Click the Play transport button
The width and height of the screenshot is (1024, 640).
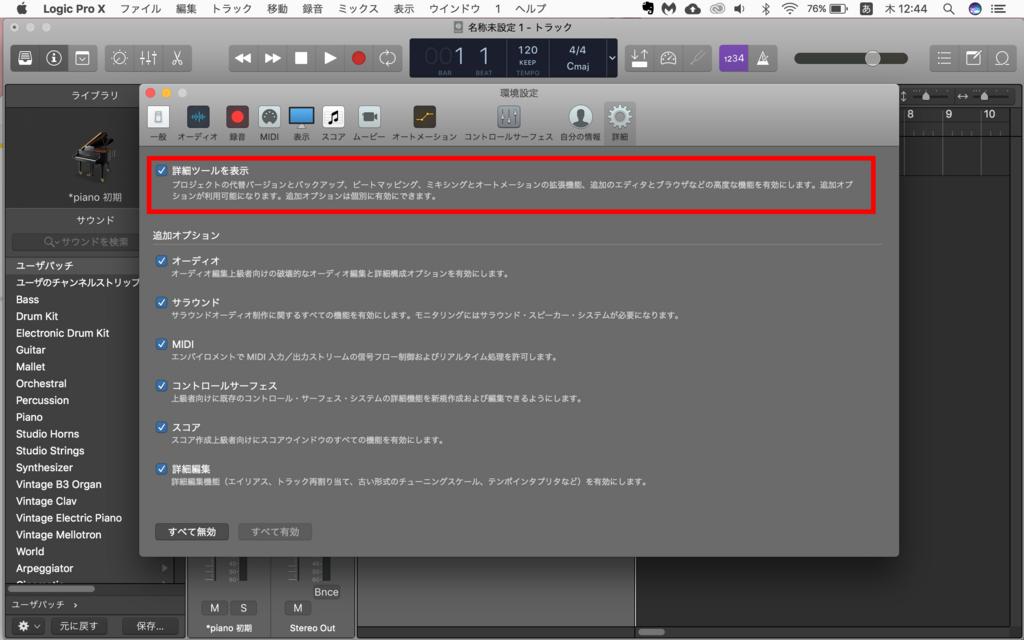[330, 58]
